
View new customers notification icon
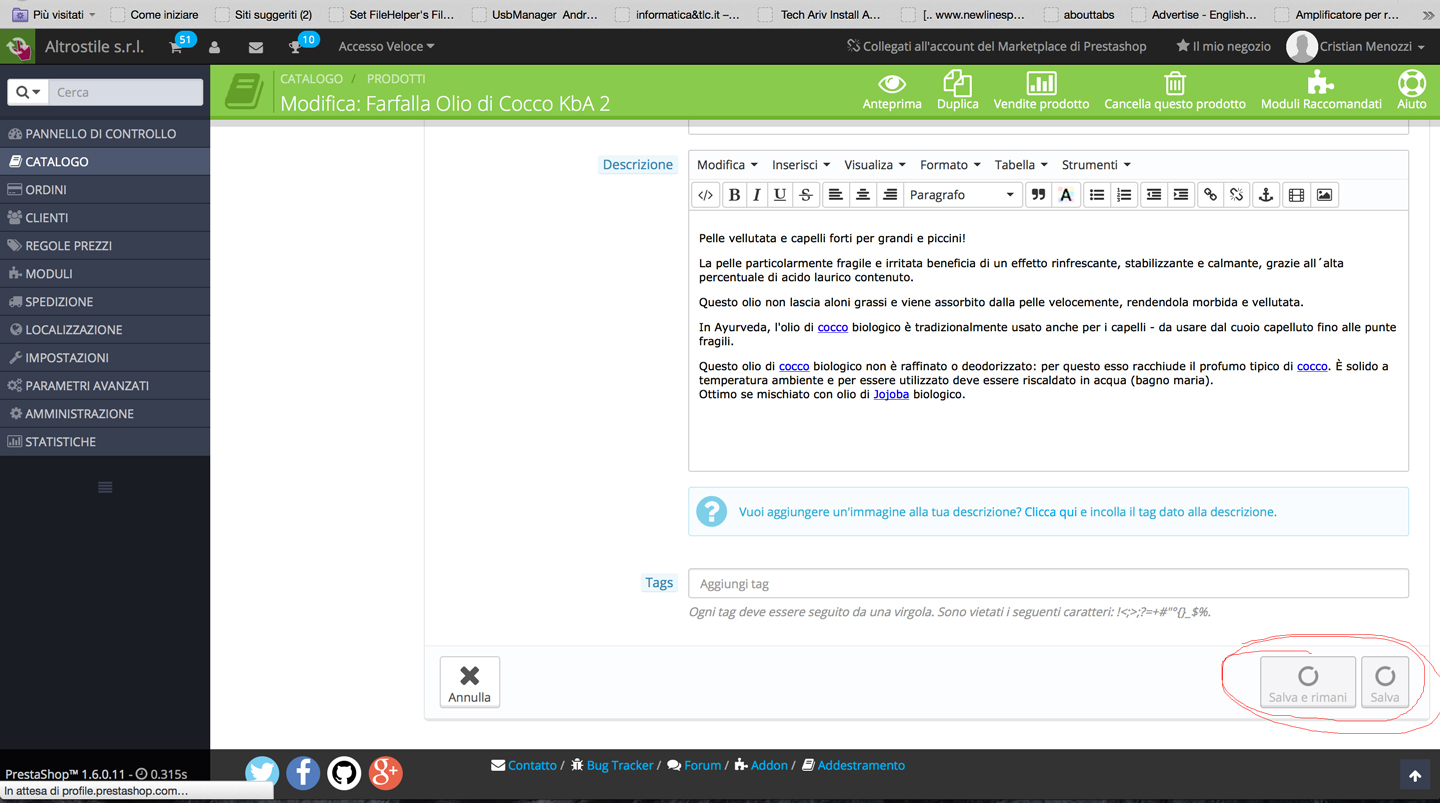point(215,47)
